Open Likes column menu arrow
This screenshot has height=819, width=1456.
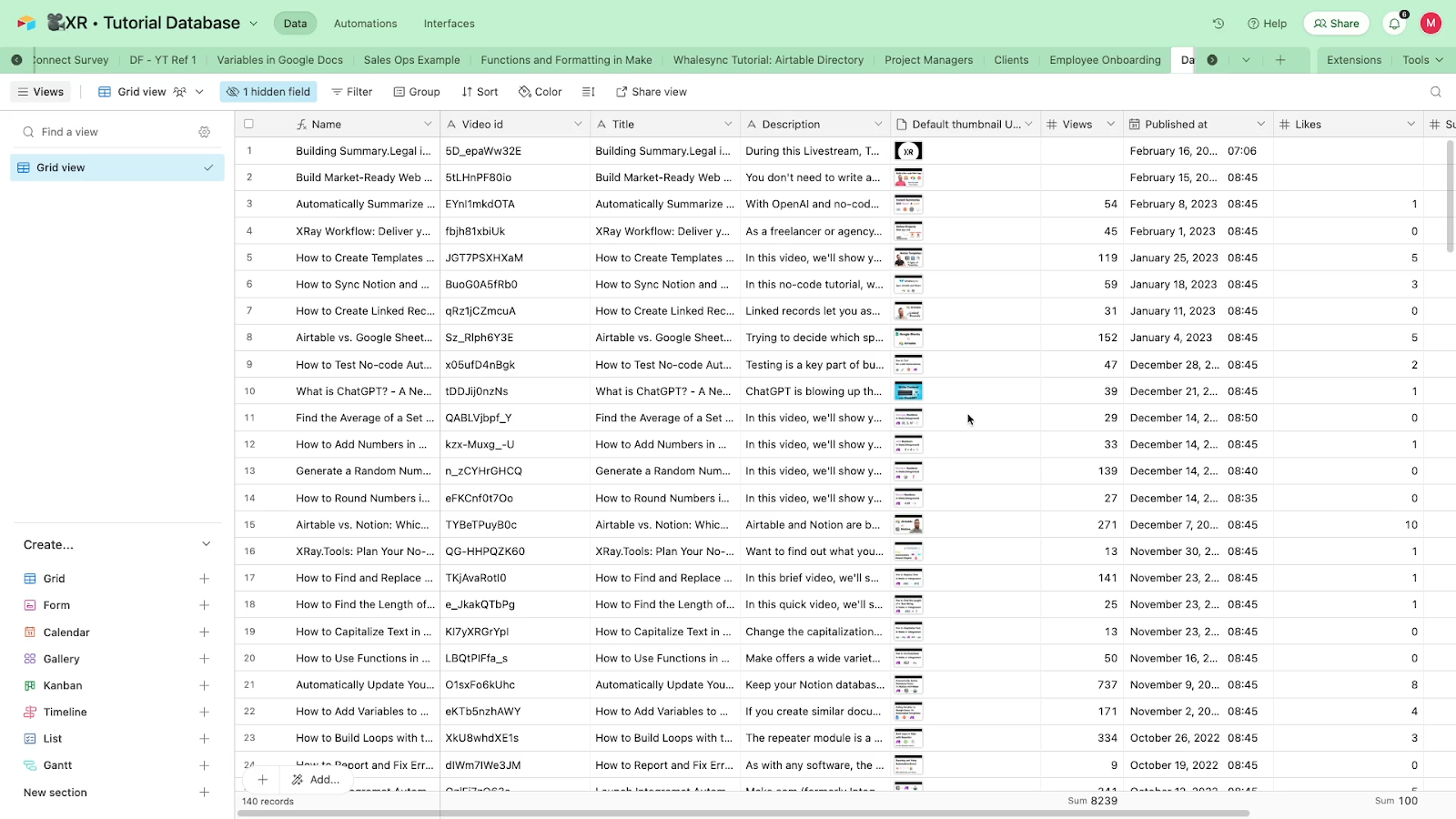[x=1410, y=125]
